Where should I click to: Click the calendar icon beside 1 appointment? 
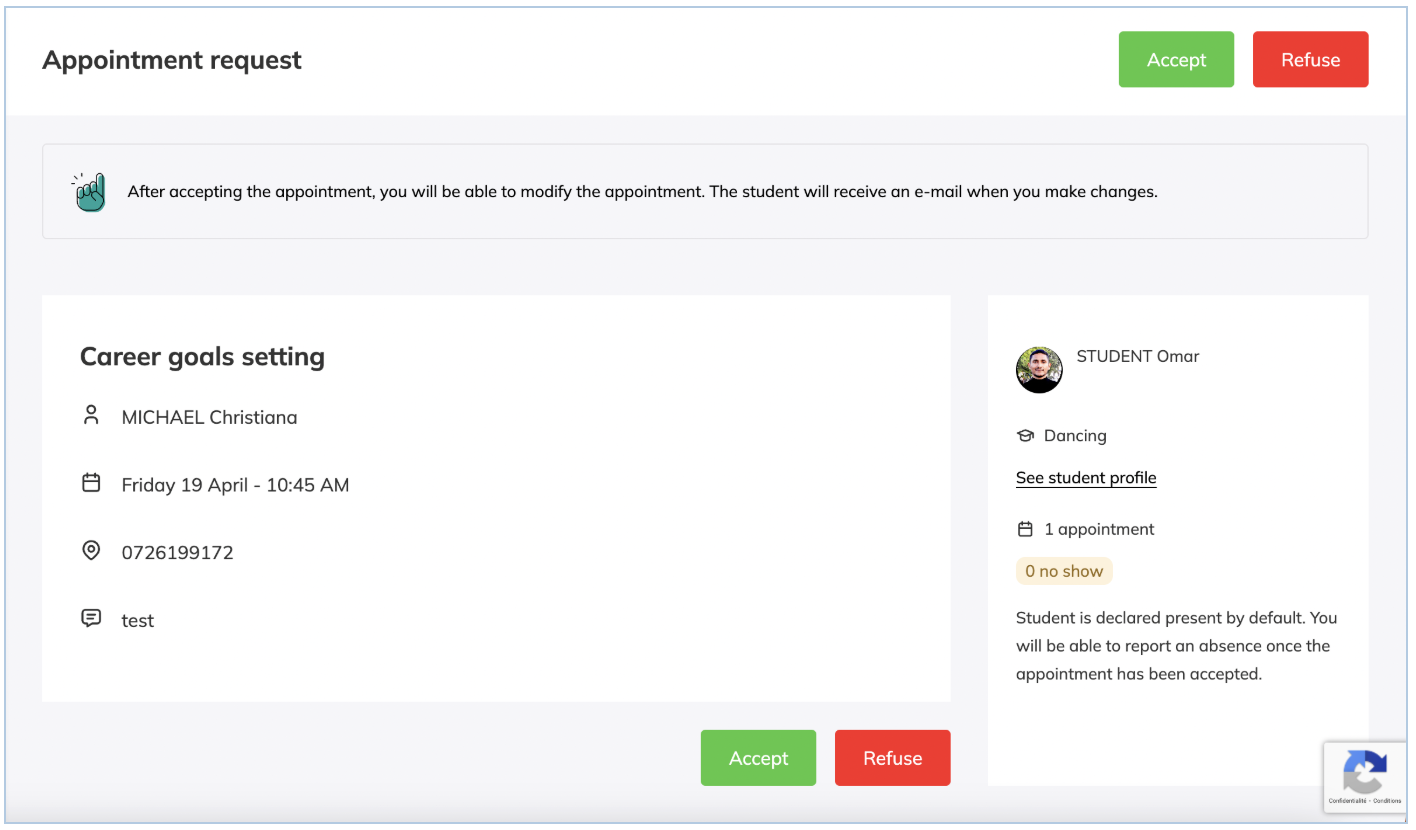click(1025, 529)
